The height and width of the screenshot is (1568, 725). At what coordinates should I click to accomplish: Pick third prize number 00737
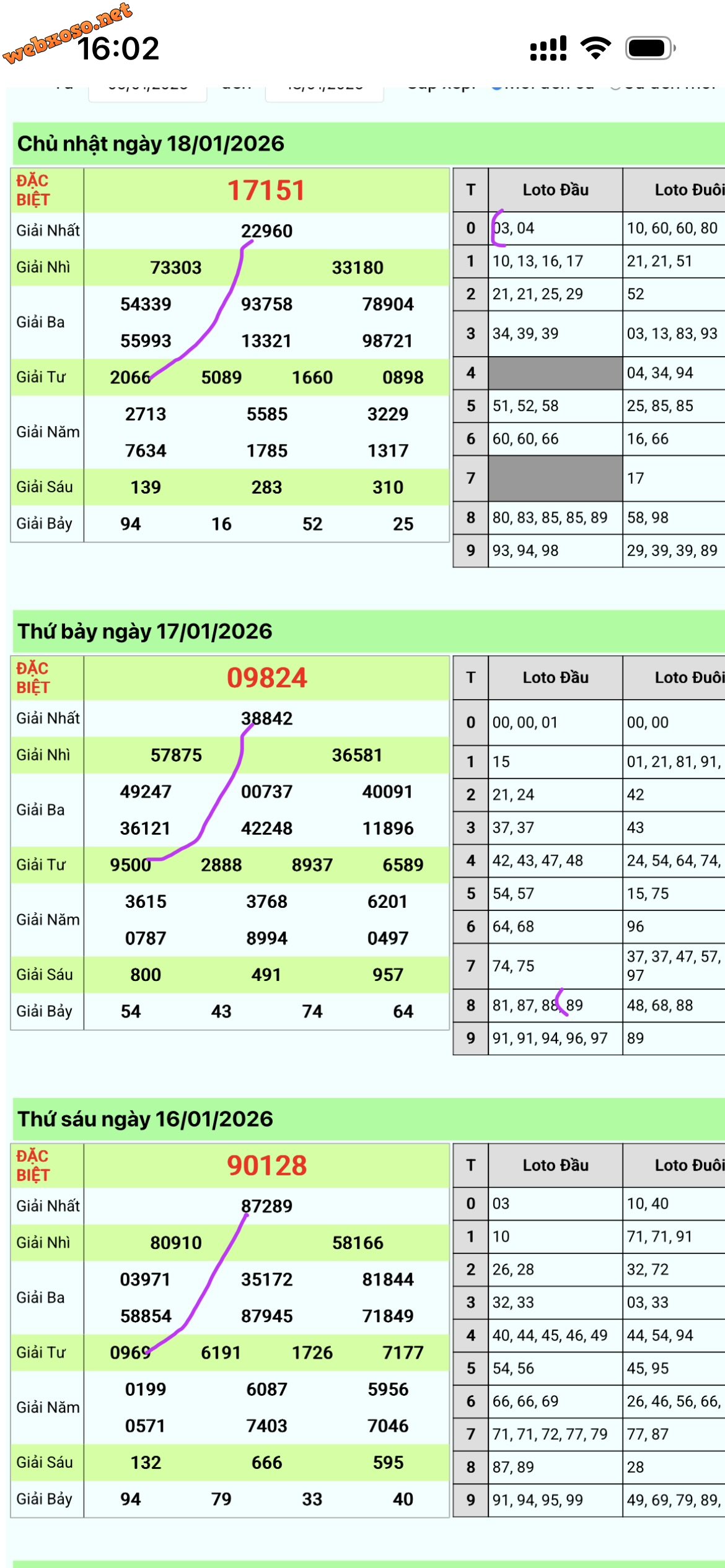click(x=266, y=791)
